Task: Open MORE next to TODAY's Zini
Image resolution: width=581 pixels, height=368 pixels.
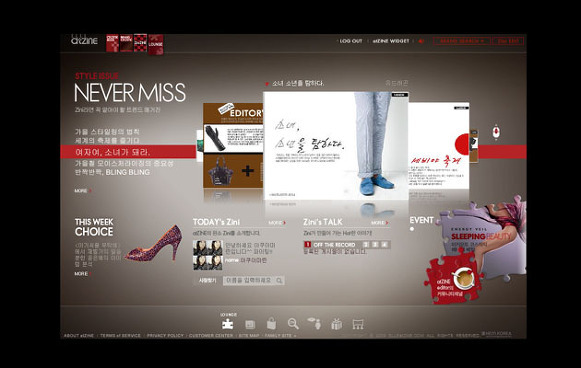Action: pyautogui.click(x=277, y=223)
